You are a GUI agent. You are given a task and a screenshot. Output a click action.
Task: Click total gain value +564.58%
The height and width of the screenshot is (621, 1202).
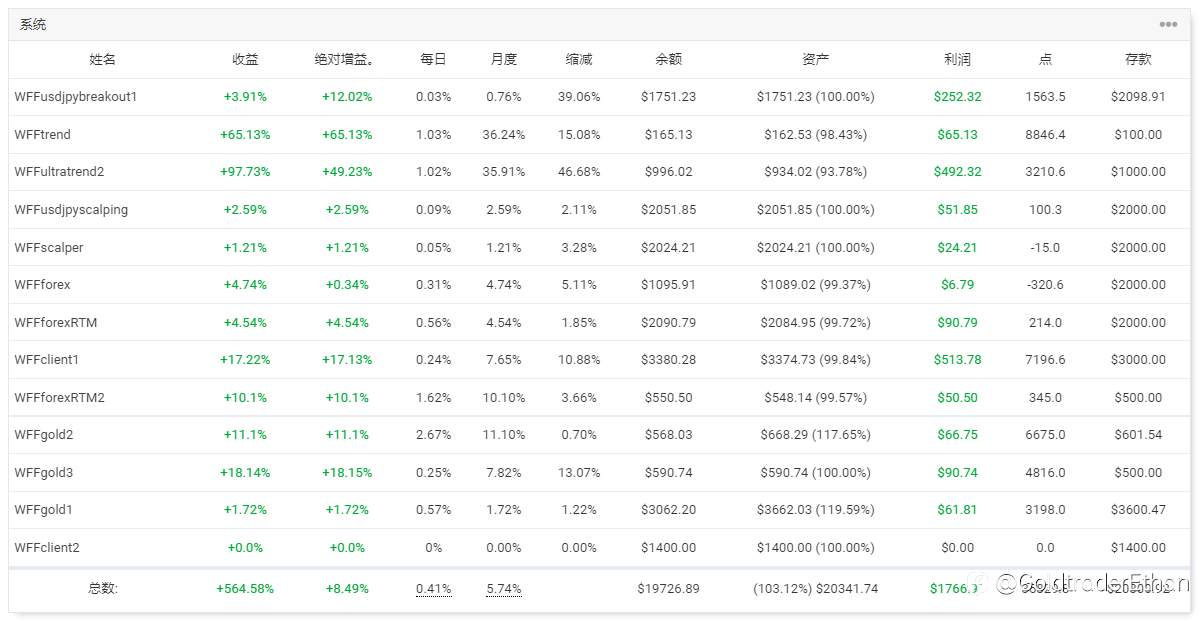pyautogui.click(x=245, y=589)
